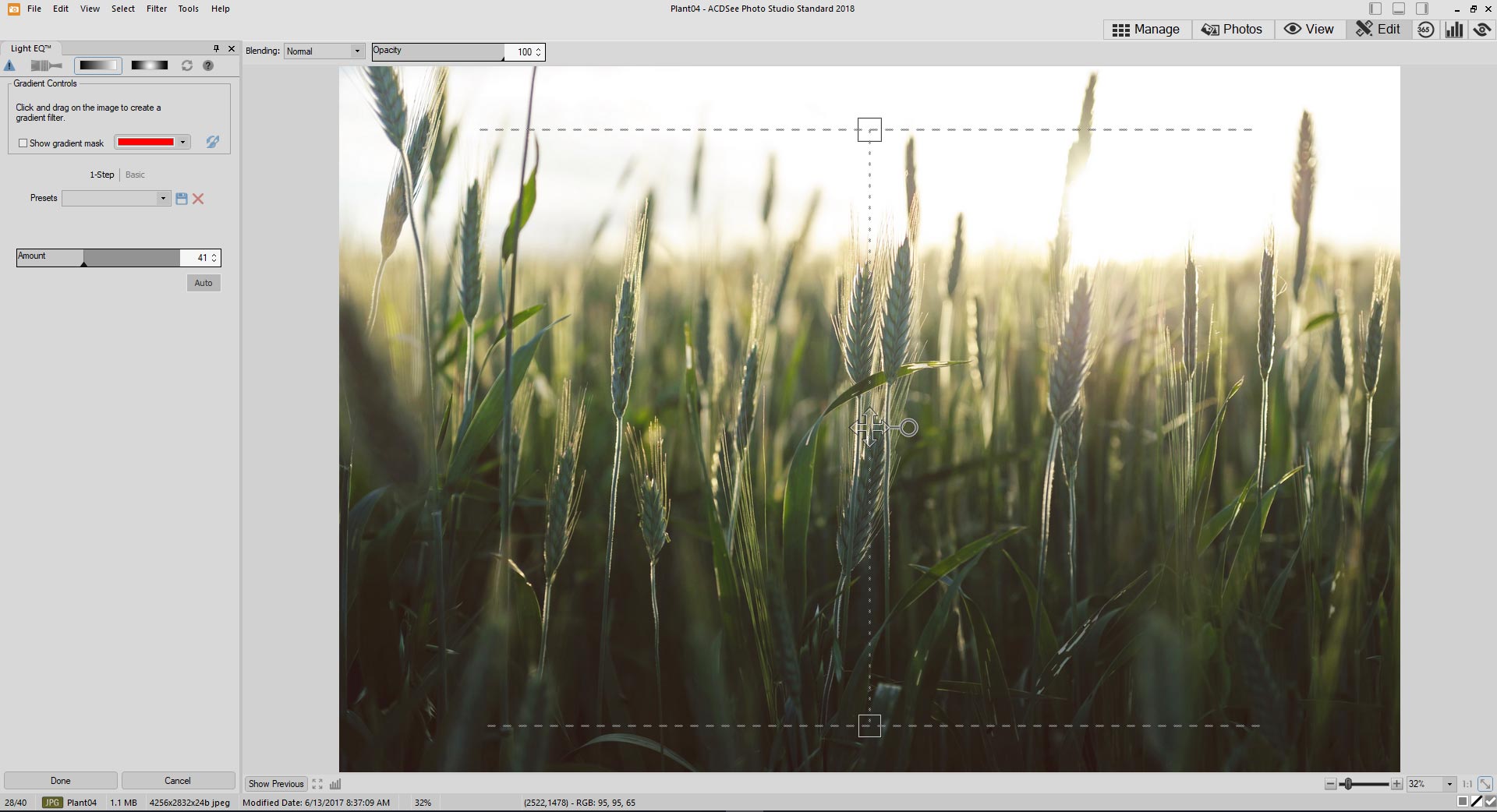Toggle the bottom pane layout icon
Viewport: 1497px width, 812px height.
click(x=1399, y=9)
